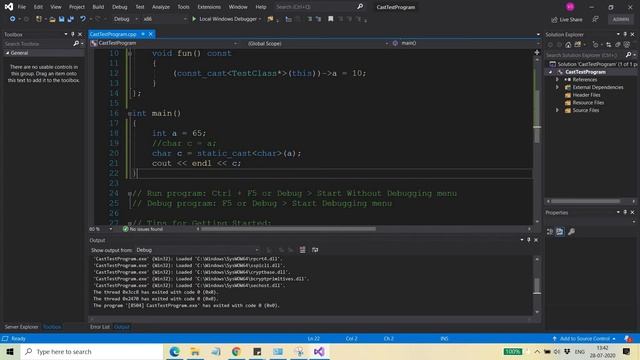This screenshot has height=360, width=640.
Task: Open the Build menu
Action: (98, 7)
